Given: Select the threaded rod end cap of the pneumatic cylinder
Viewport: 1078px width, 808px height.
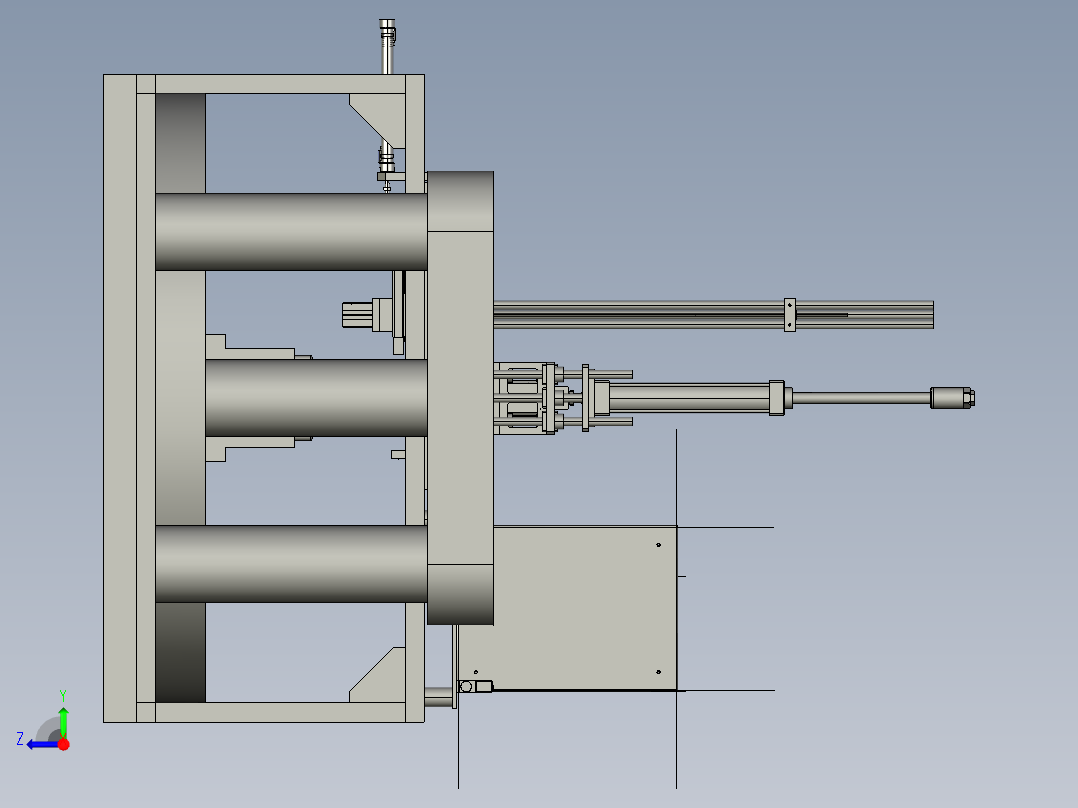Looking at the screenshot, I should 952,397.
